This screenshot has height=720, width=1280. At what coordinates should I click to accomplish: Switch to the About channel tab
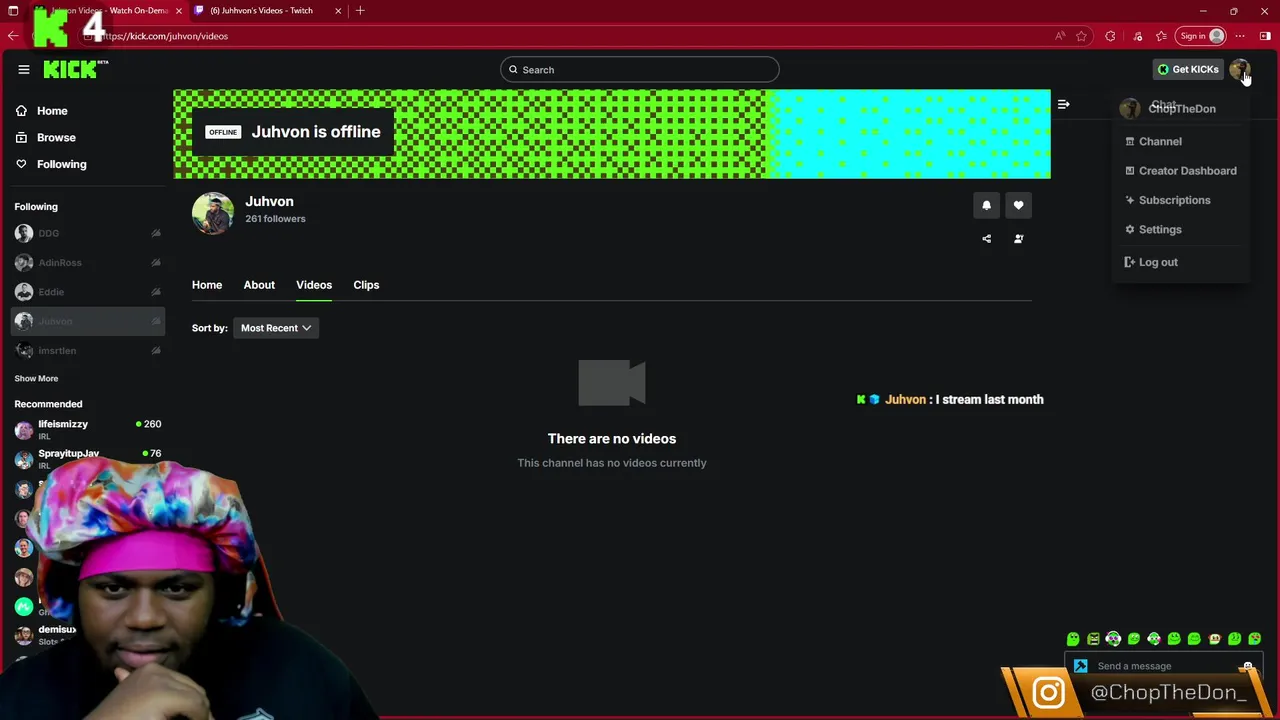click(x=259, y=285)
